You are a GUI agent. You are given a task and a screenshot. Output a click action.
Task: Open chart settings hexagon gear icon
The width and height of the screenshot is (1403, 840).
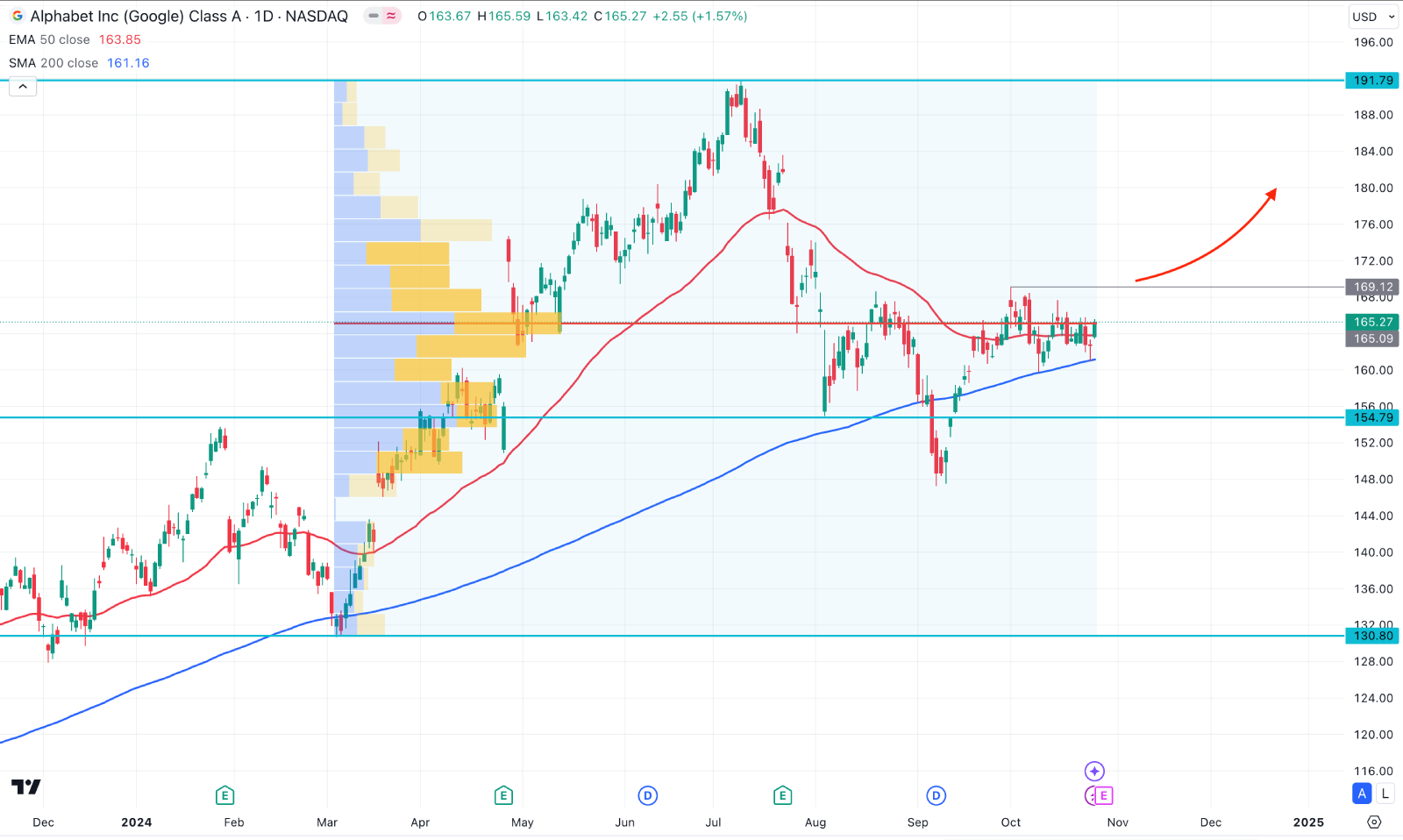1374,822
